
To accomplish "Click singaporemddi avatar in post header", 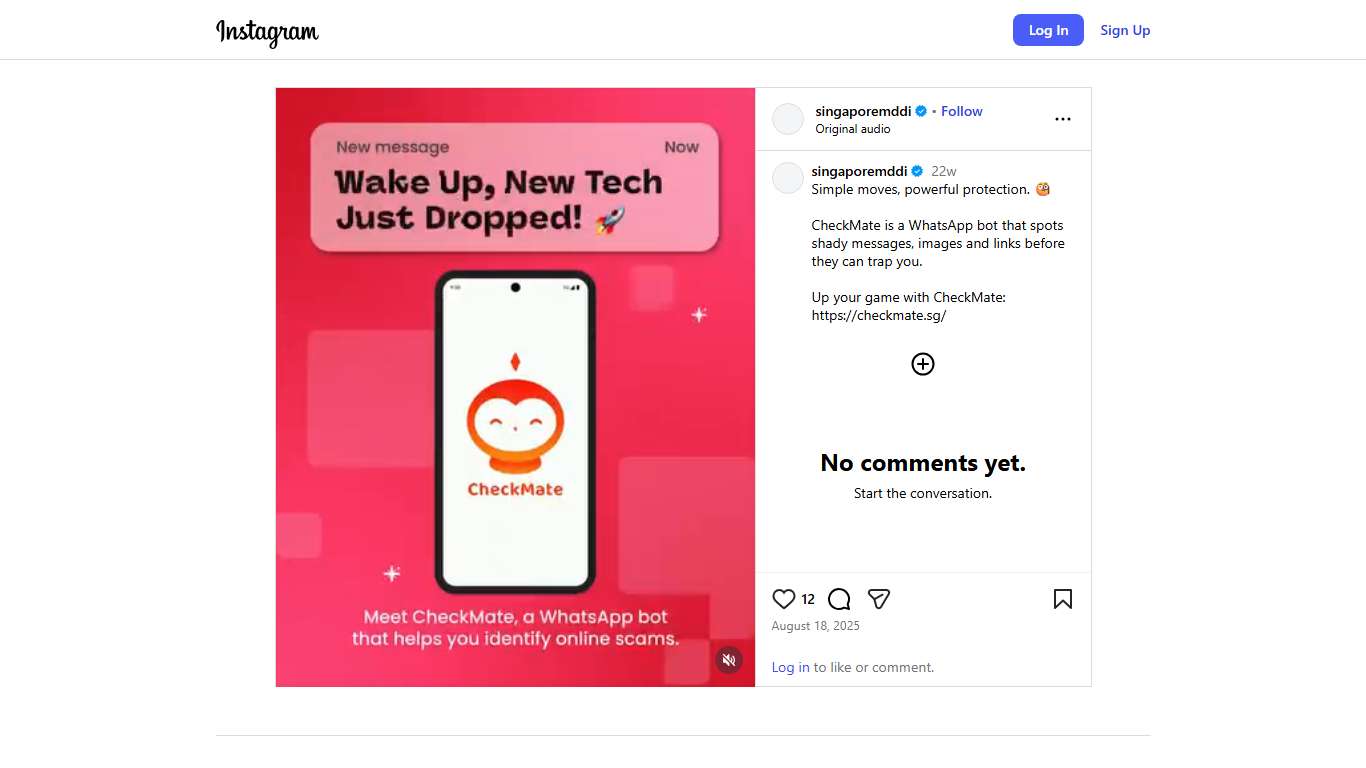I will (788, 119).
